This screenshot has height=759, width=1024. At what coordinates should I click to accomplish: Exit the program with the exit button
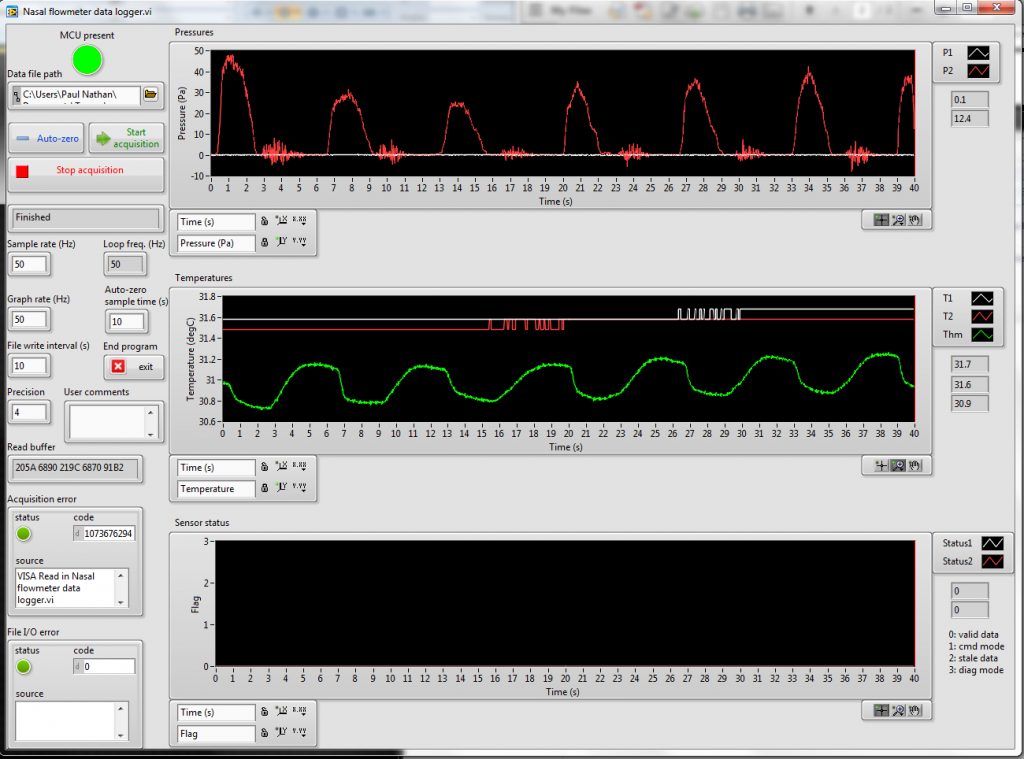[x=134, y=366]
